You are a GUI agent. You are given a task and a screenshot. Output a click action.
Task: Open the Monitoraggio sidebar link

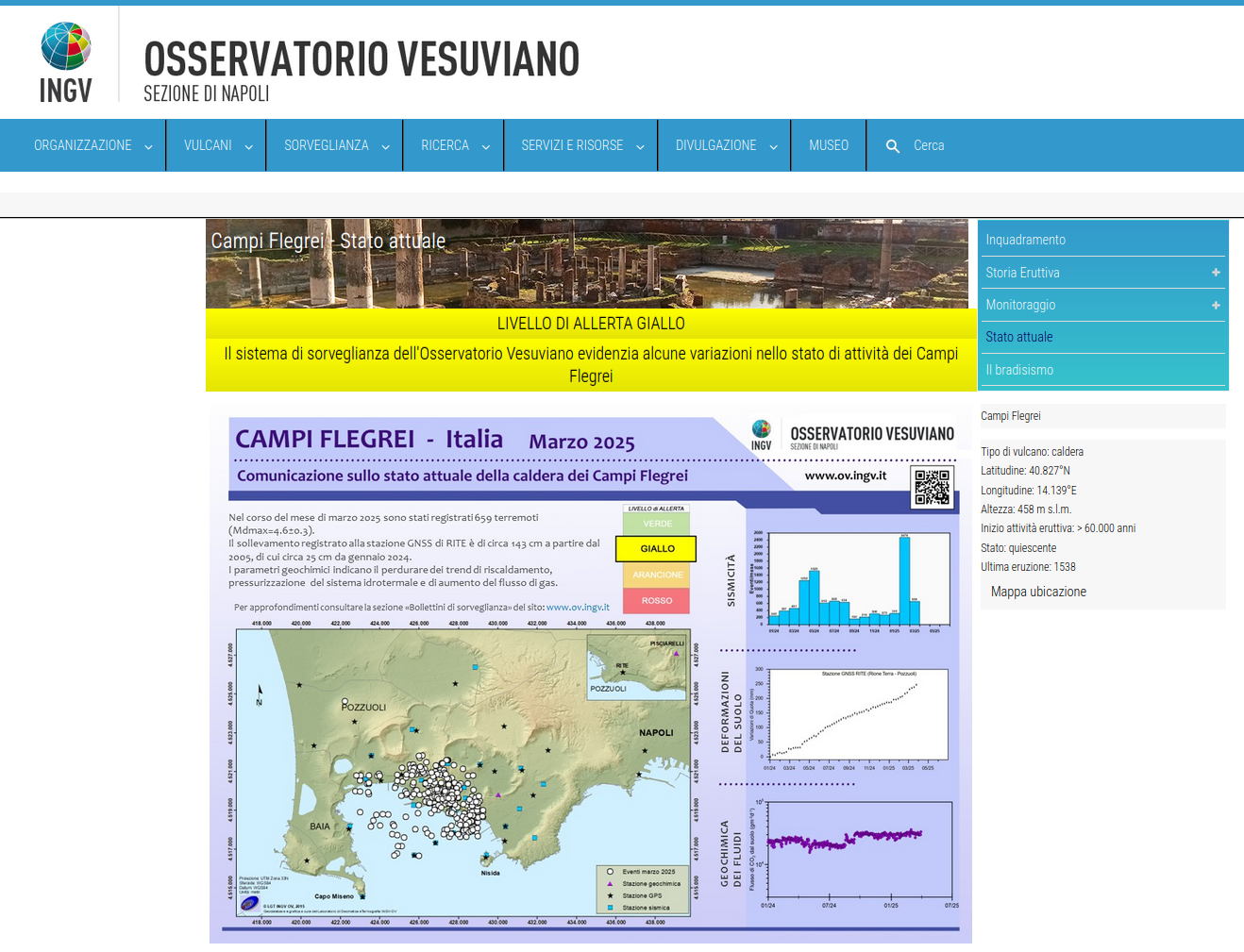point(1020,305)
